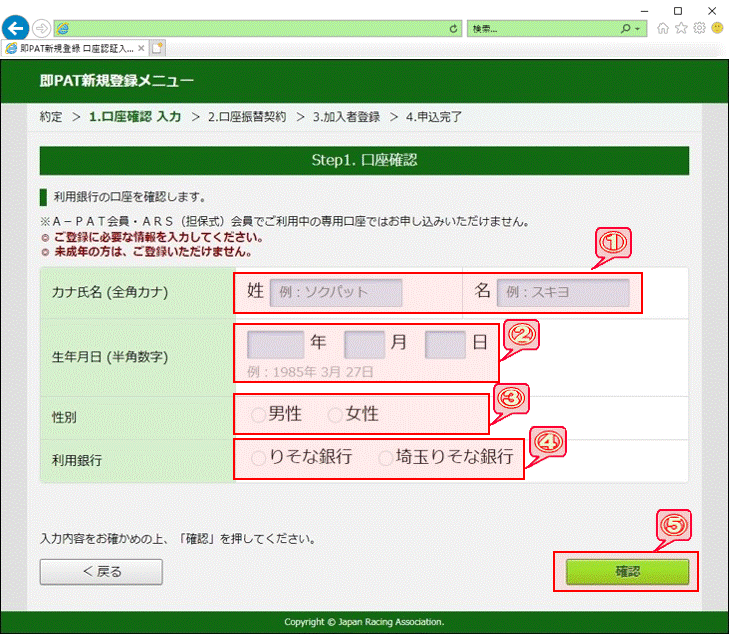The height and width of the screenshot is (634, 730).
Task: Open the search provider dropdown arrow
Action: click(637, 29)
